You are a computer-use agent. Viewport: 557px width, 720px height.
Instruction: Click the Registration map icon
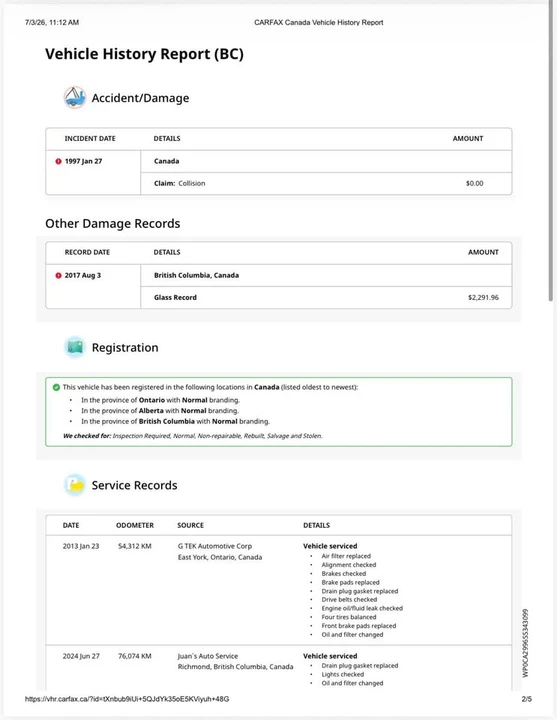click(x=74, y=347)
